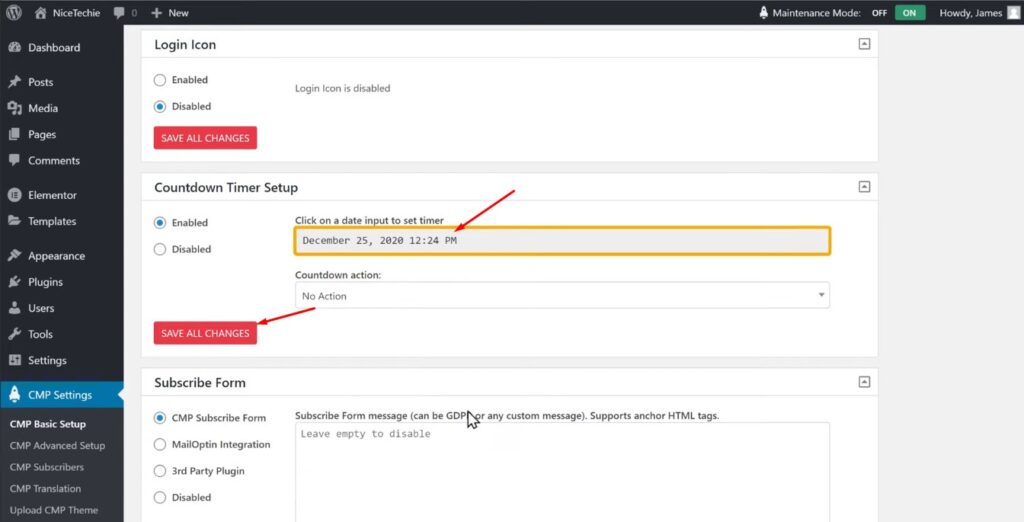The image size is (1024, 522).
Task: Disable the Countdown Timer radio option
Action: tap(160, 249)
